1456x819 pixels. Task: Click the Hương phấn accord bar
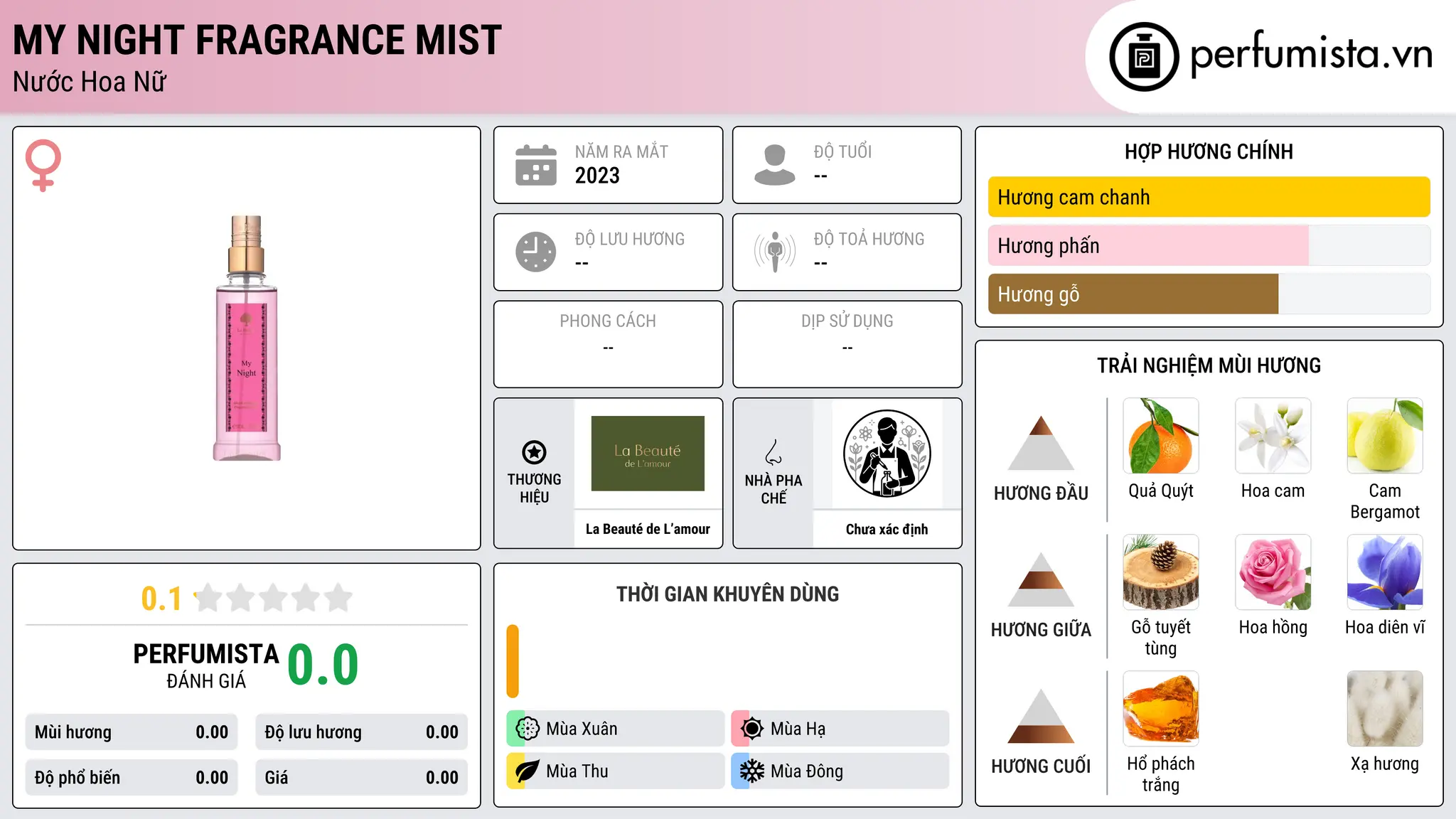coord(1209,245)
